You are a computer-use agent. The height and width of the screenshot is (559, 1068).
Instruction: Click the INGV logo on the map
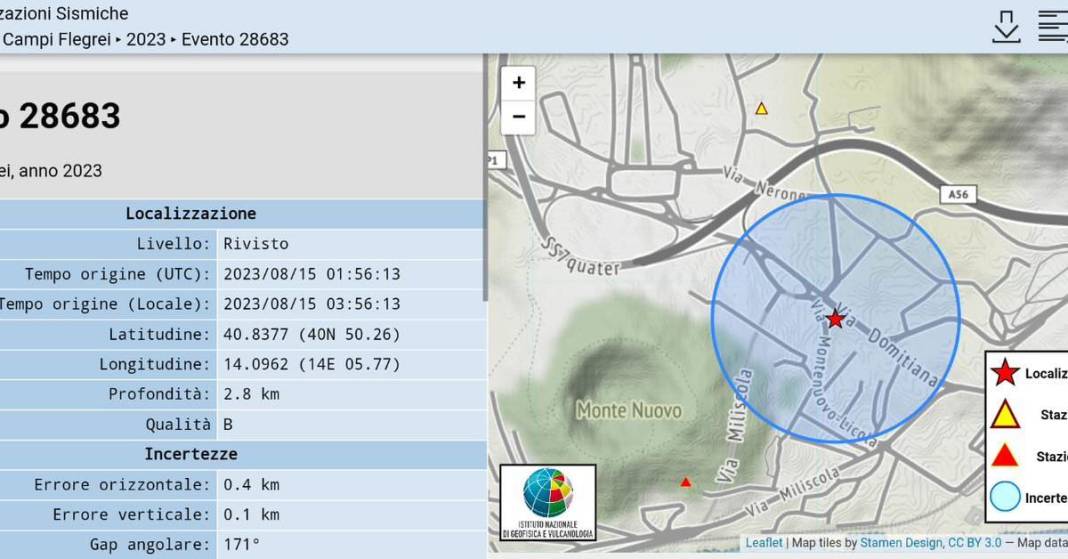click(x=547, y=502)
